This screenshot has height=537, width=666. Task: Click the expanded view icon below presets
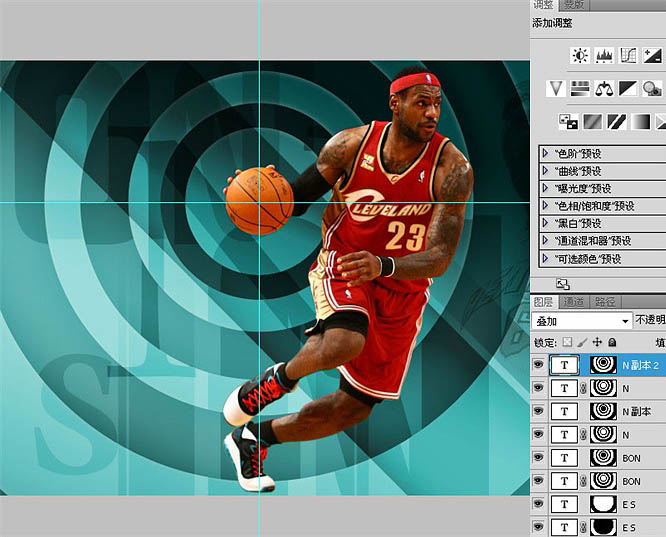(x=563, y=284)
